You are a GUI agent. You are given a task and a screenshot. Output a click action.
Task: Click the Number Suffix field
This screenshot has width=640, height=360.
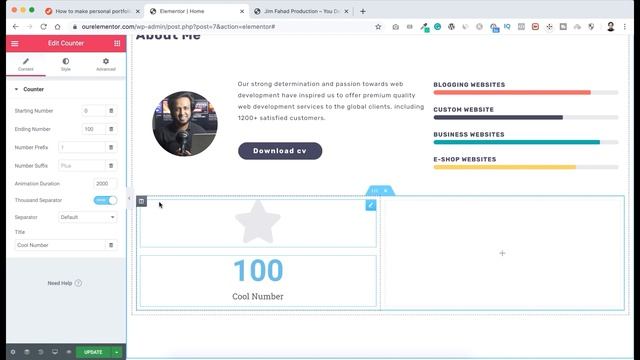click(x=82, y=166)
